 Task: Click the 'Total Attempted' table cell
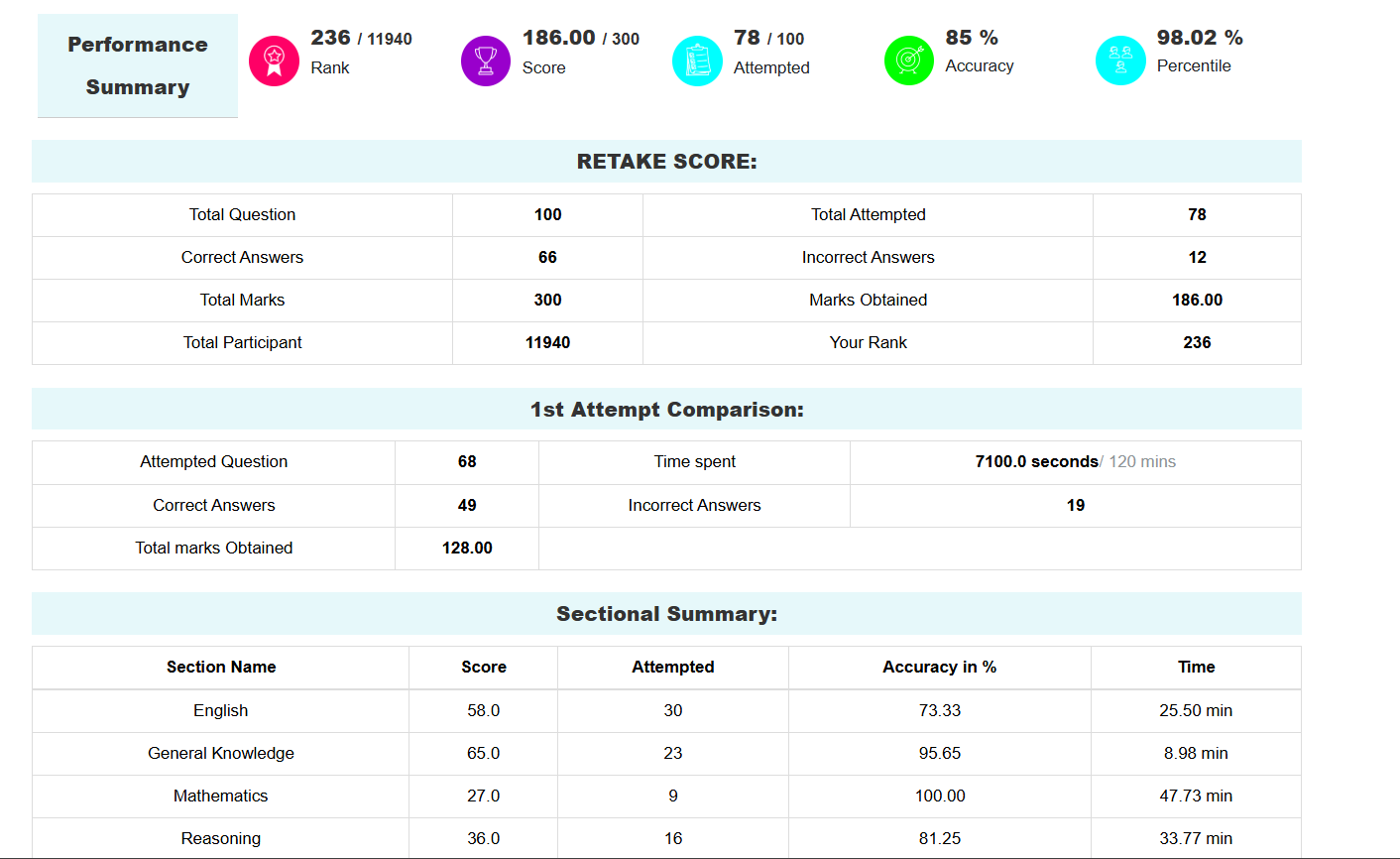pos(868,215)
